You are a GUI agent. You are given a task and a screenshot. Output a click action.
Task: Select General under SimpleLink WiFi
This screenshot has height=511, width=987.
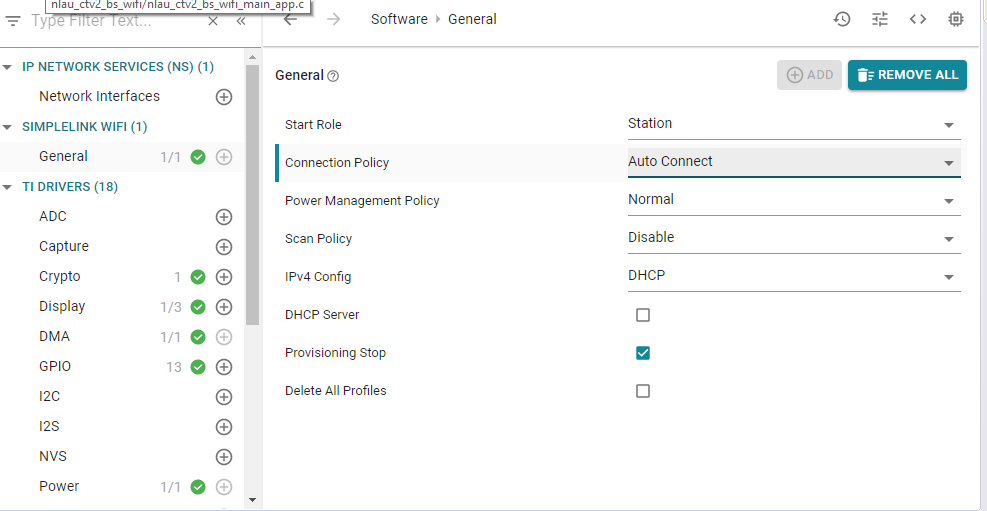click(64, 157)
